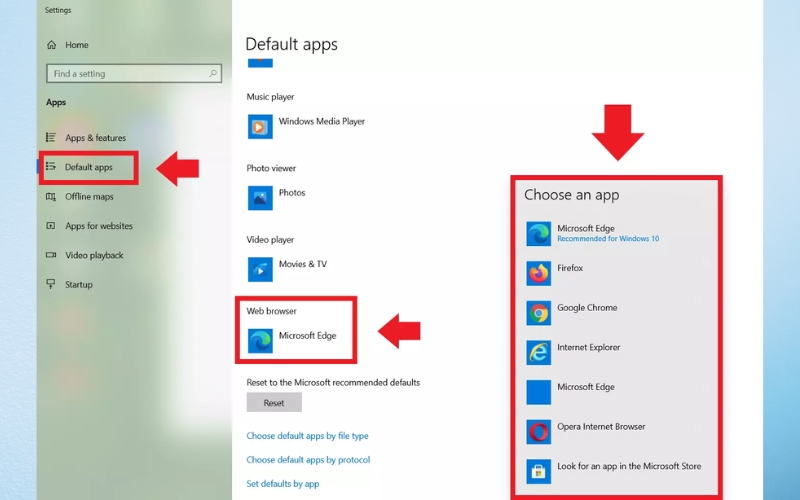Select the Google Chrome icon

(539, 313)
